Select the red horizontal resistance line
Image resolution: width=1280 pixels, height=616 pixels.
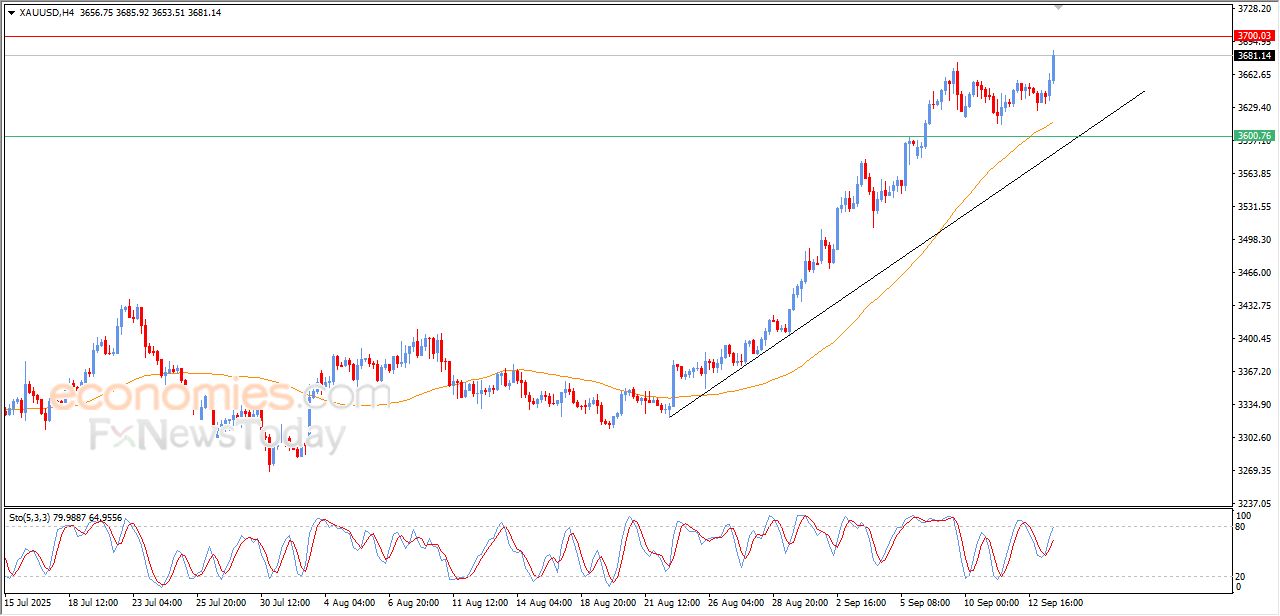[600, 36]
